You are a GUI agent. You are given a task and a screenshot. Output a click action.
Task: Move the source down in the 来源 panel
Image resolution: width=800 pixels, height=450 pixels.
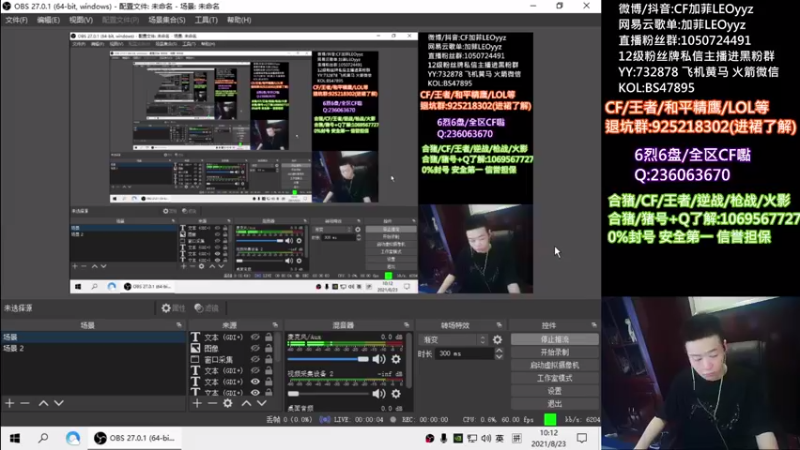[262, 403]
